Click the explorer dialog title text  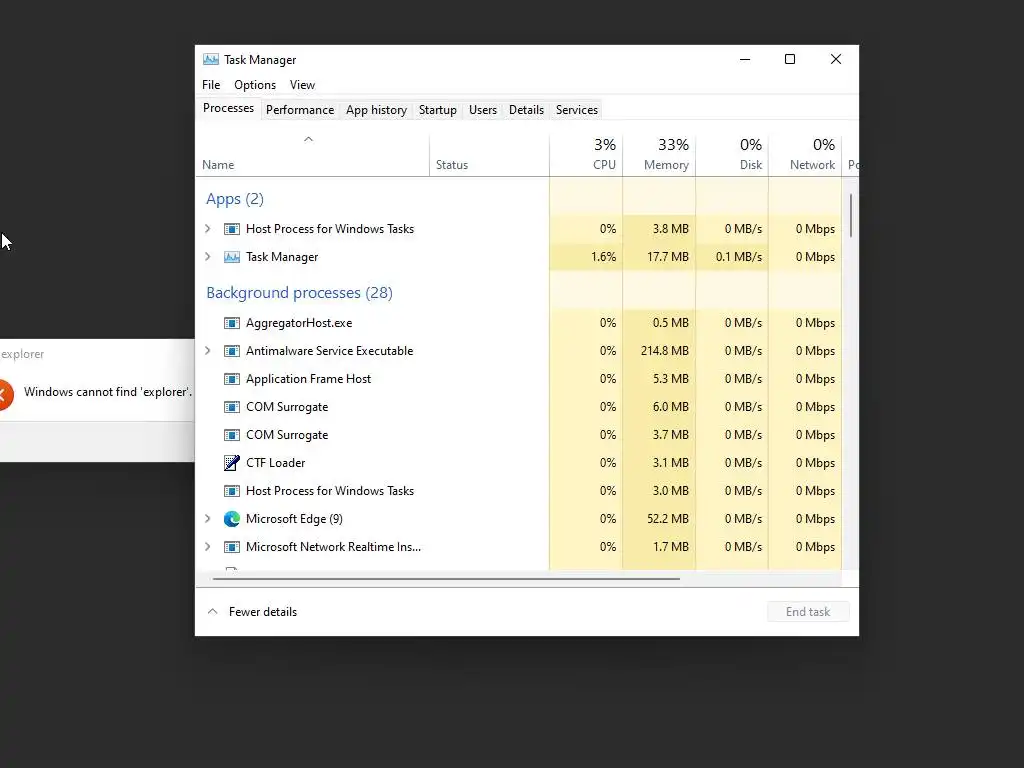(x=22, y=354)
